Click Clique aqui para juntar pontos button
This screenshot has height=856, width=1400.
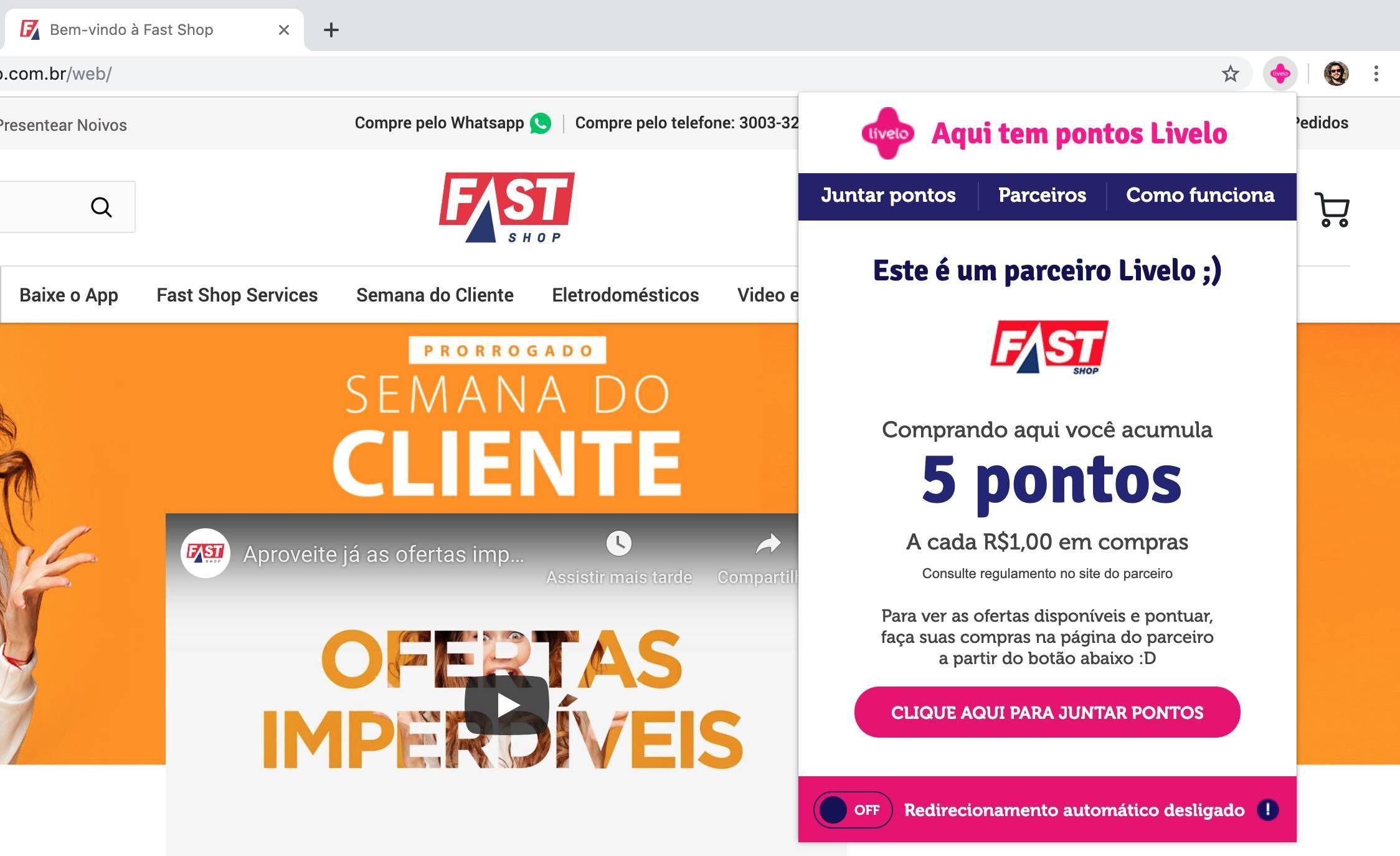[1047, 712]
